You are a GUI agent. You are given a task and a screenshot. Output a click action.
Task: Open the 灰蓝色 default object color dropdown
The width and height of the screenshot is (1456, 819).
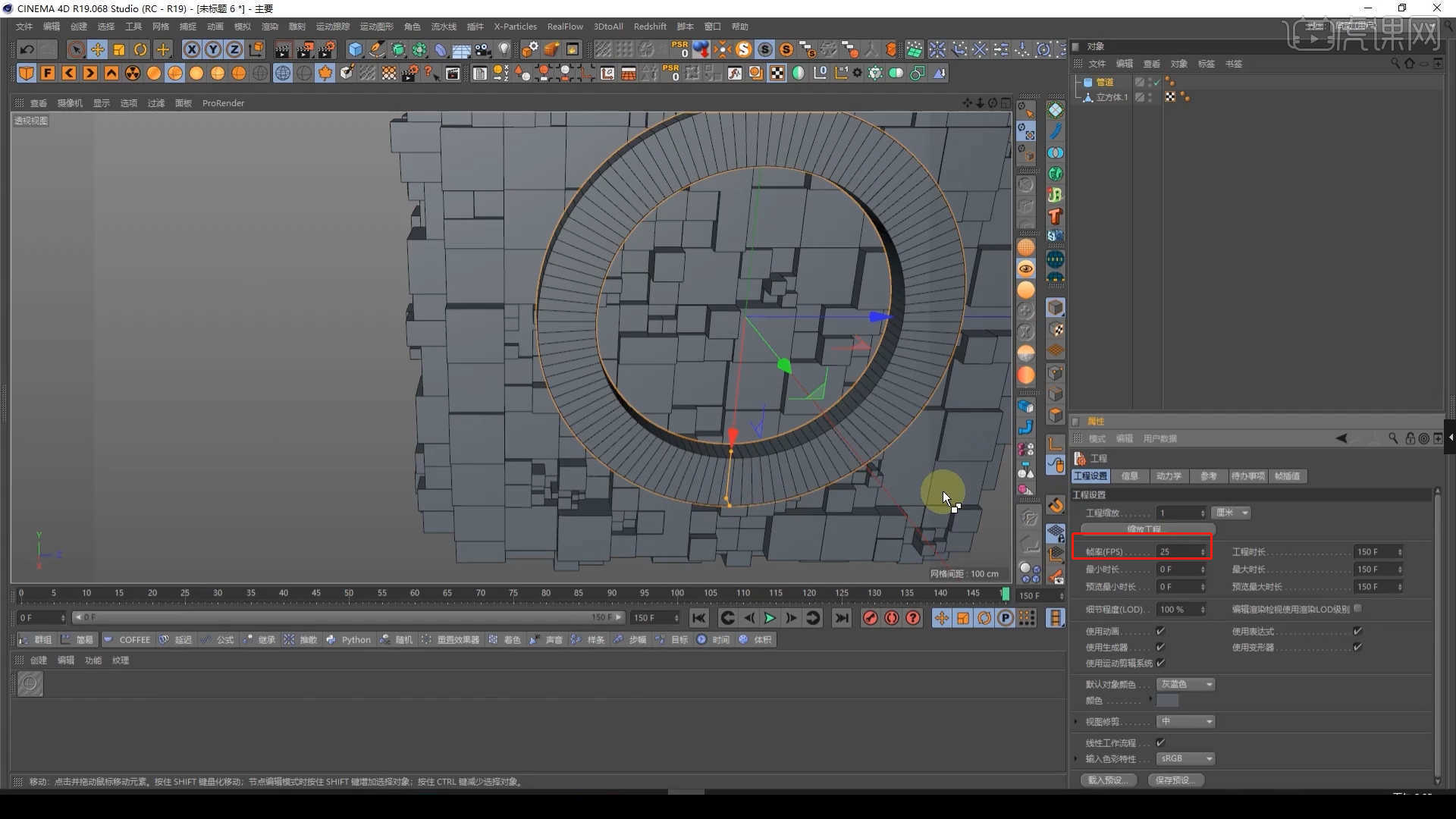(x=1185, y=684)
